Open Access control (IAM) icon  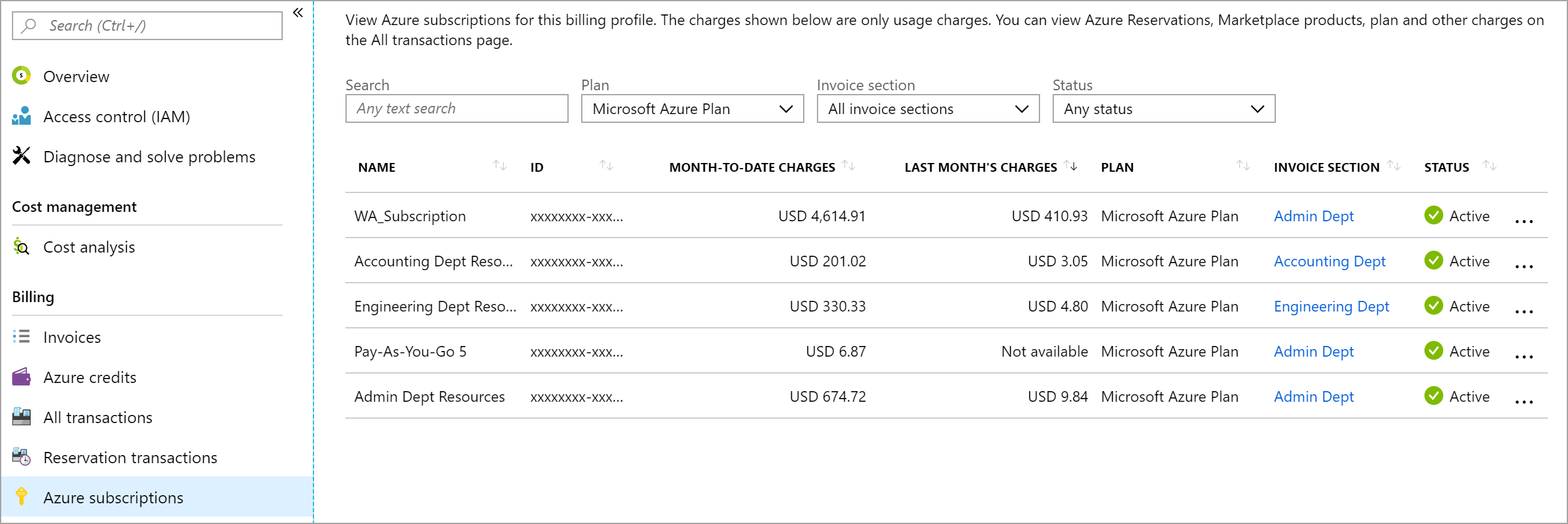point(21,116)
